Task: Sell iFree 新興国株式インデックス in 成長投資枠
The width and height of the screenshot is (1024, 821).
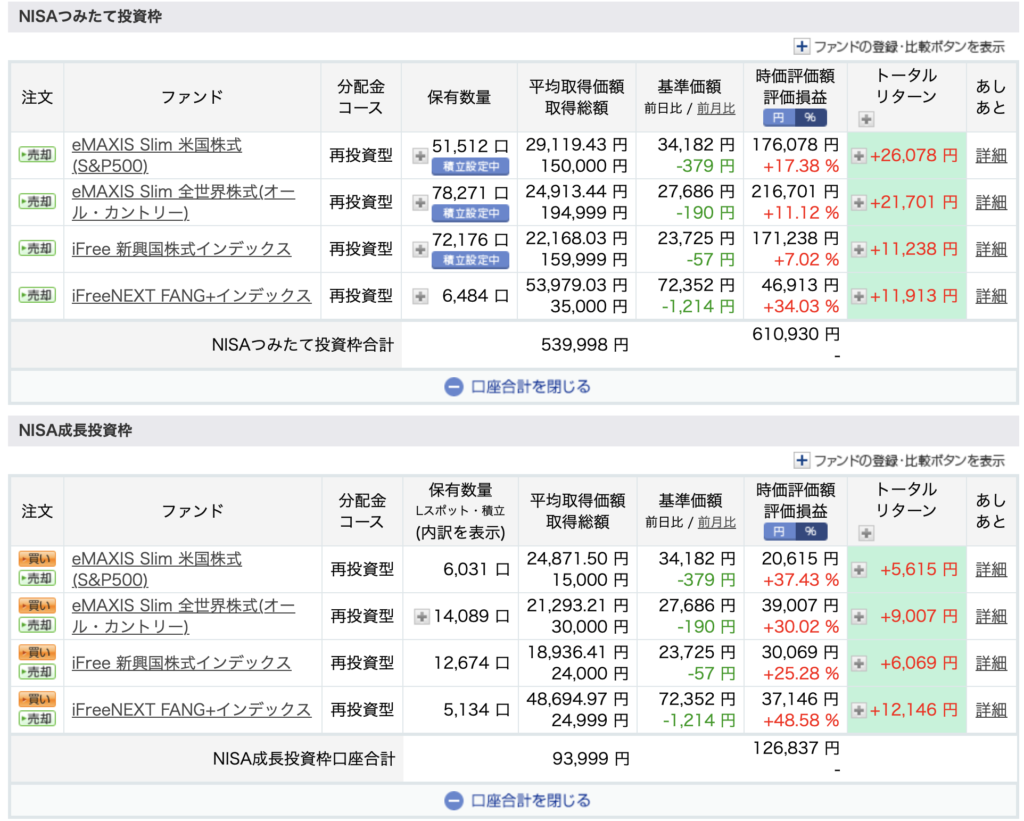Action: point(37,672)
